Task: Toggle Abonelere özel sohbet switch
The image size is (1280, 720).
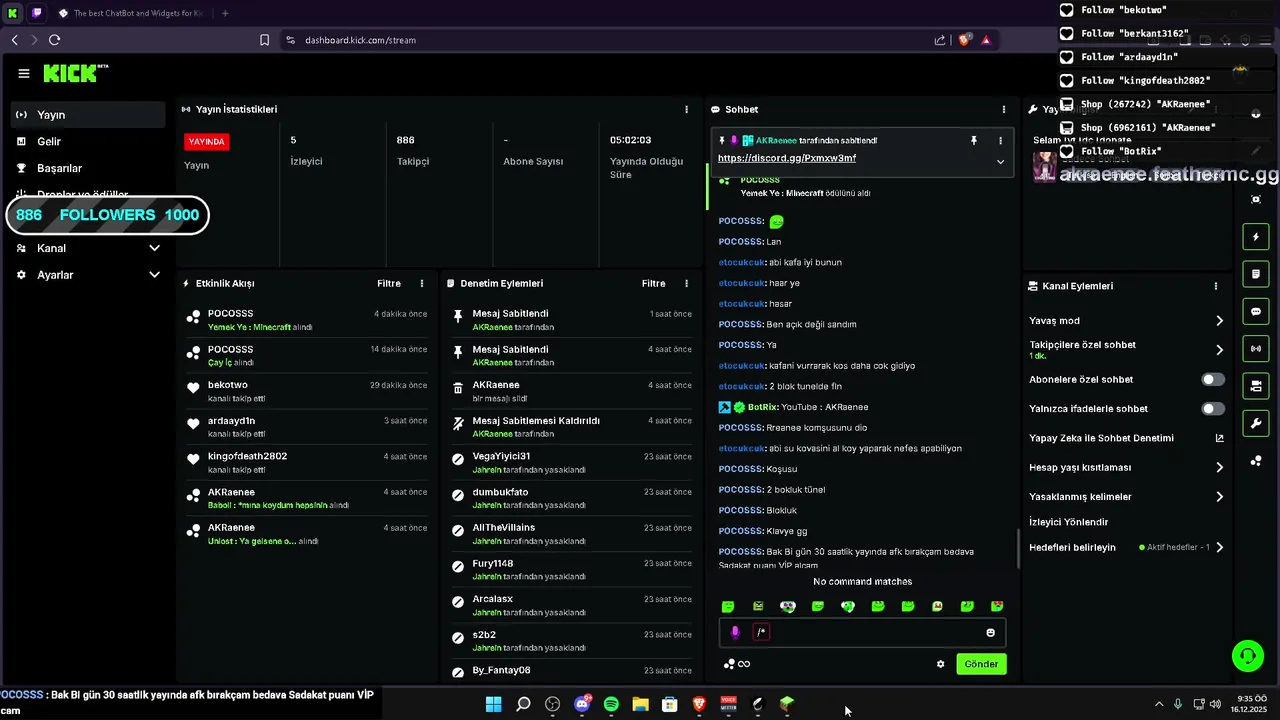Action: point(1213,380)
